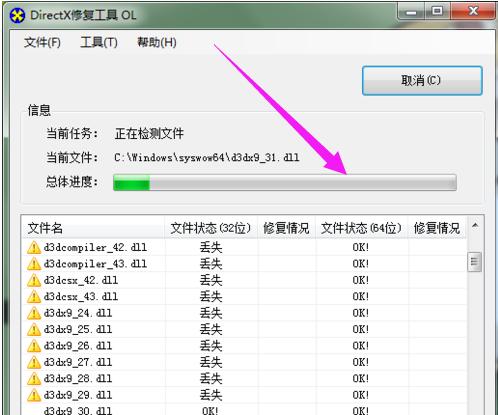Open the 文件(F) menu
This screenshot has height=415, width=498.
(x=42, y=42)
